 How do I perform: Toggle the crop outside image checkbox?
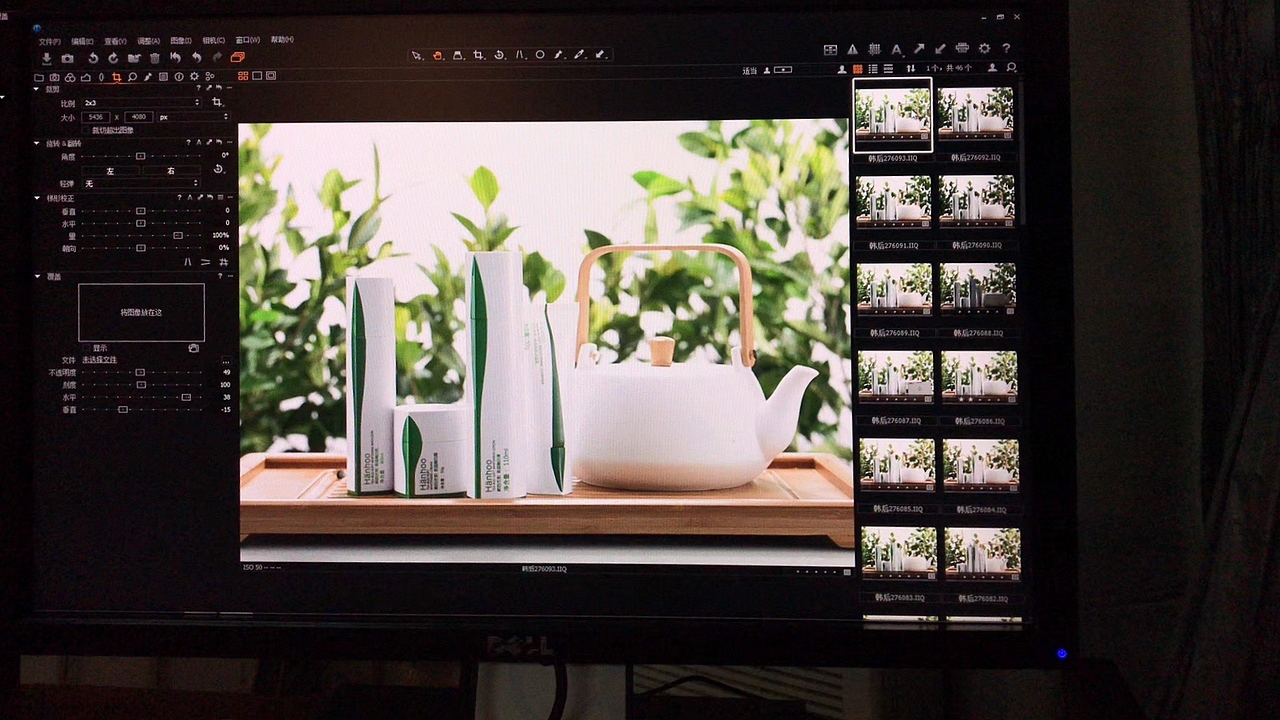point(86,130)
